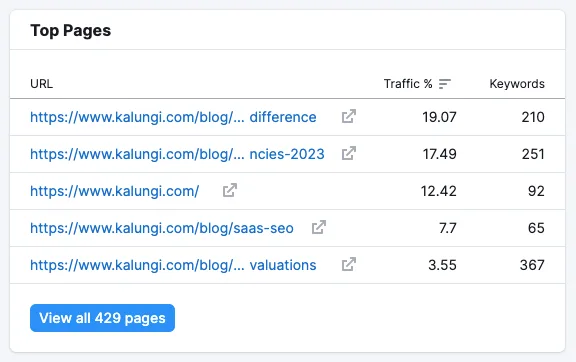The height and width of the screenshot is (362, 576).
Task: Select the keywords count 210
Action: tap(533, 117)
